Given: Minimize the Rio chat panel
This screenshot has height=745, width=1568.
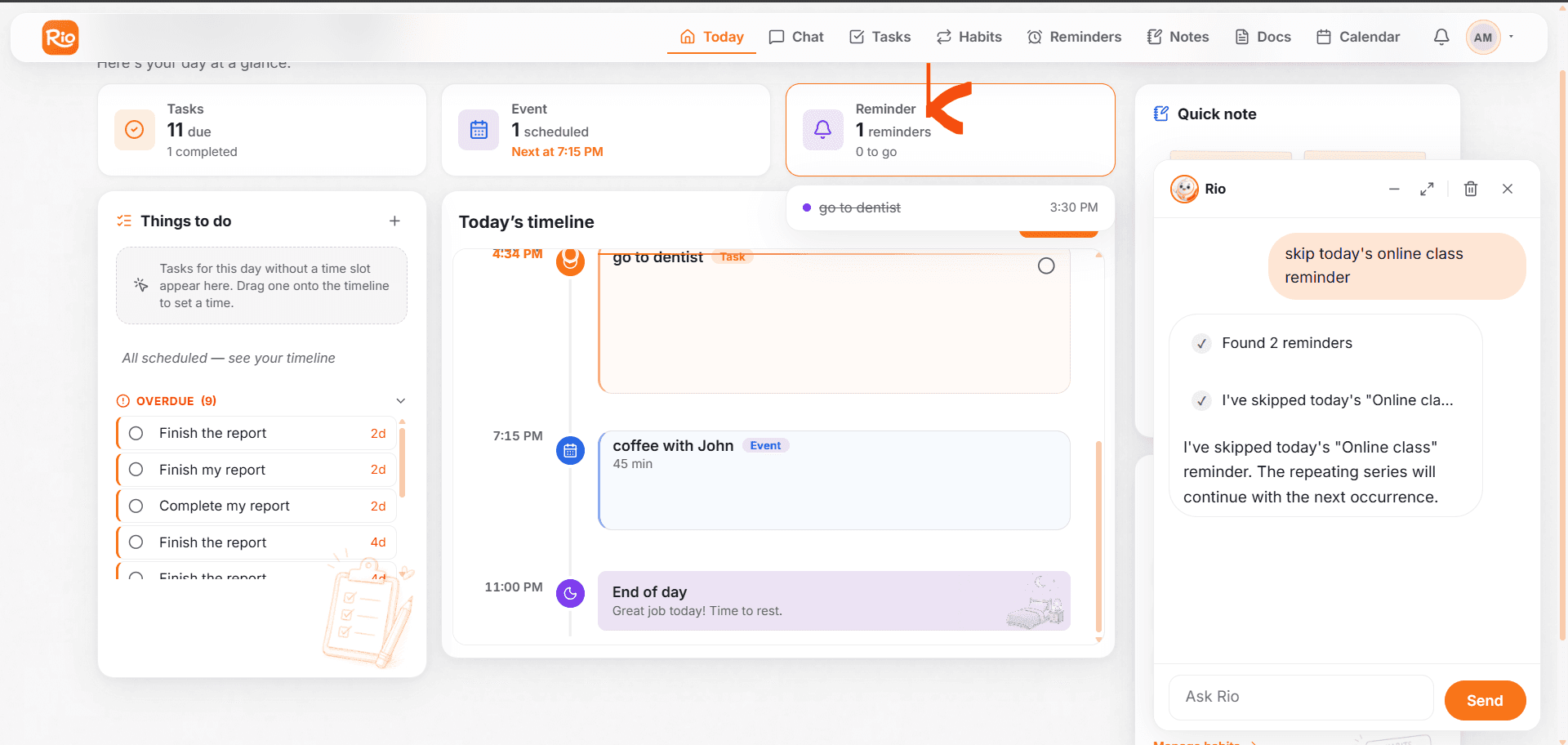Looking at the screenshot, I should pyautogui.click(x=1394, y=189).
